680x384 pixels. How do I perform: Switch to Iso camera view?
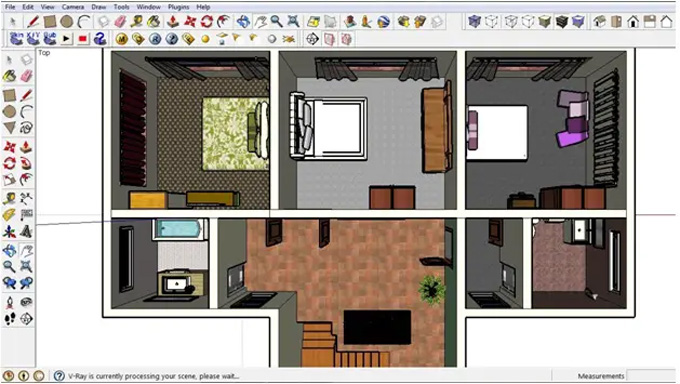(x=600, y=21)
